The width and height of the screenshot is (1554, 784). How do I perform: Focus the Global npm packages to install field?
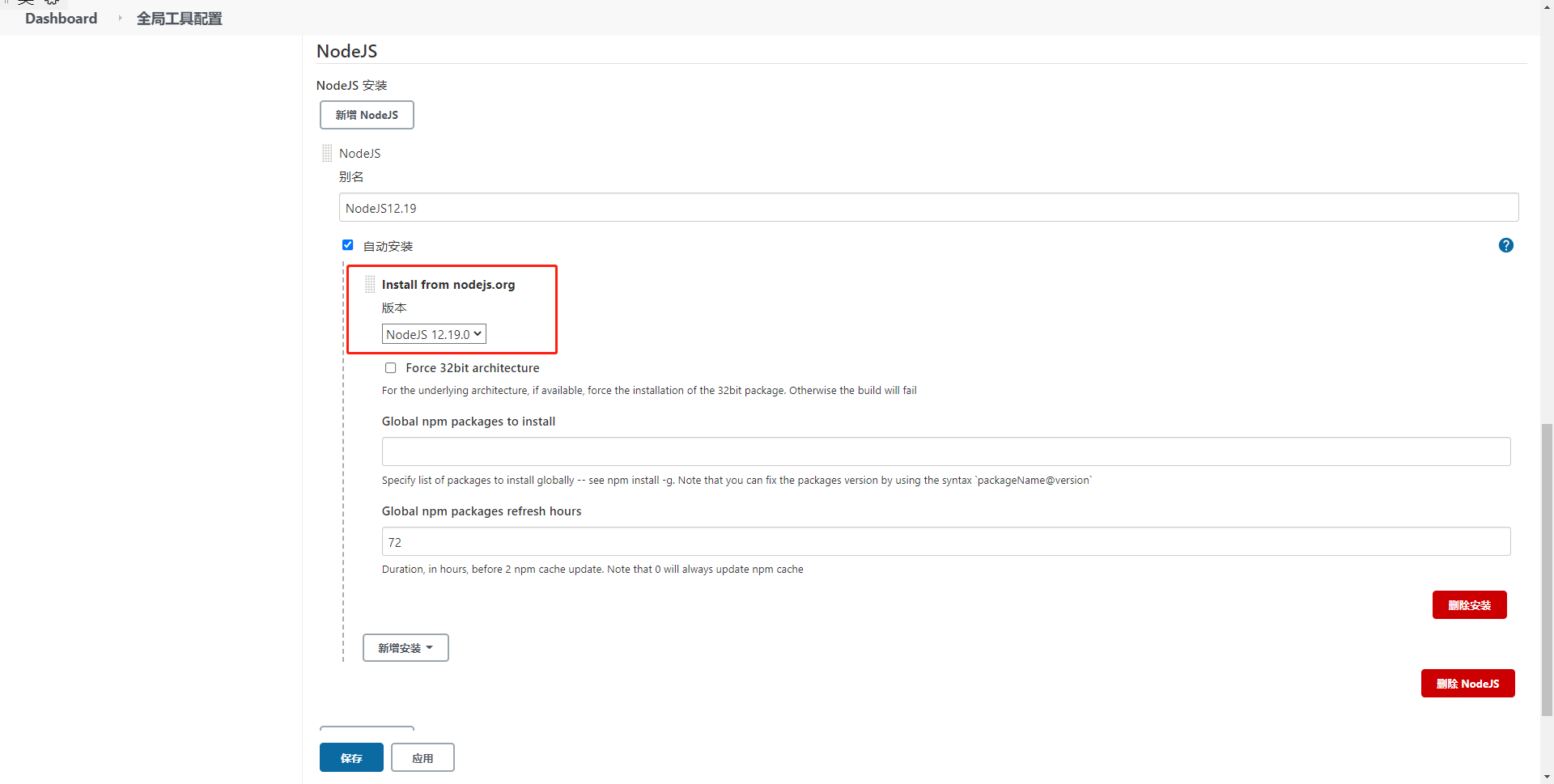point(946,451)
